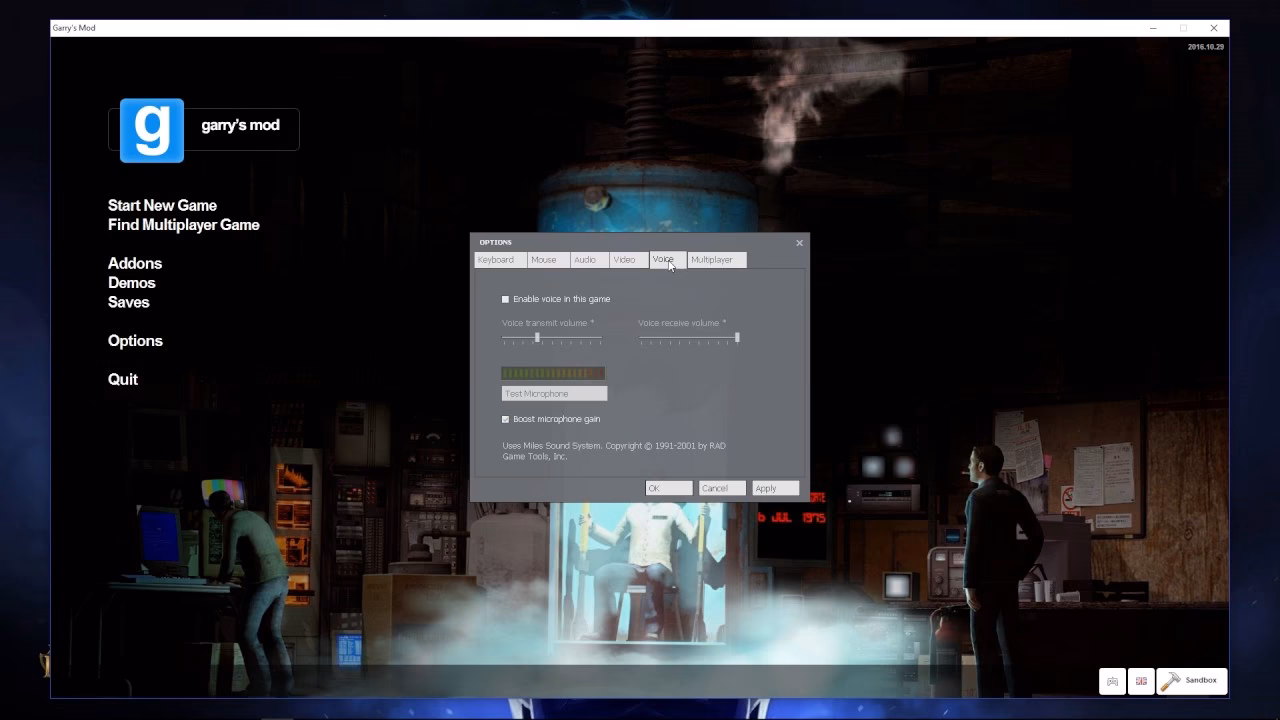
Task: Select Start New Game from main menu
Action: (162, 205)
